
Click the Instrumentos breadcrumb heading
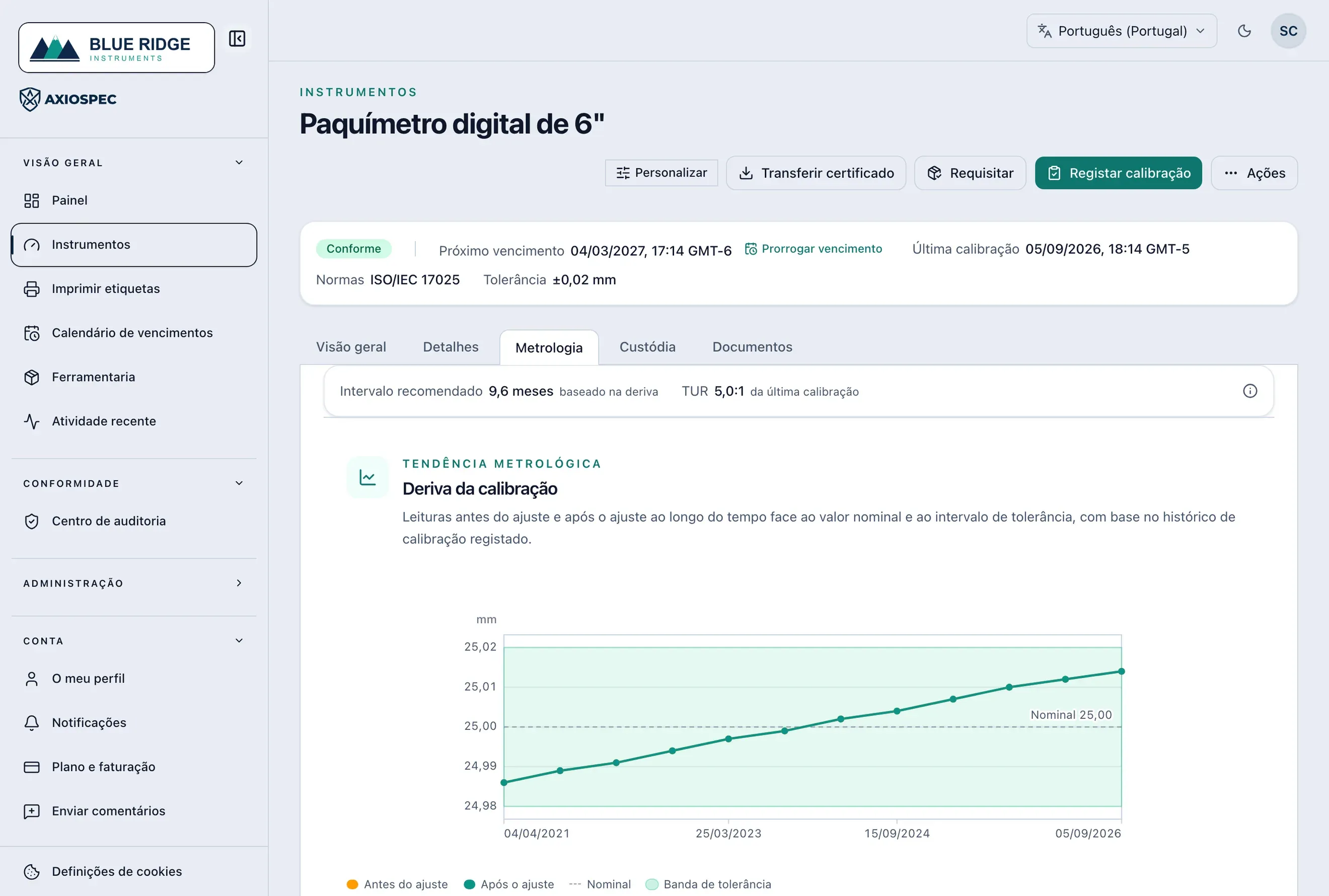358,92
